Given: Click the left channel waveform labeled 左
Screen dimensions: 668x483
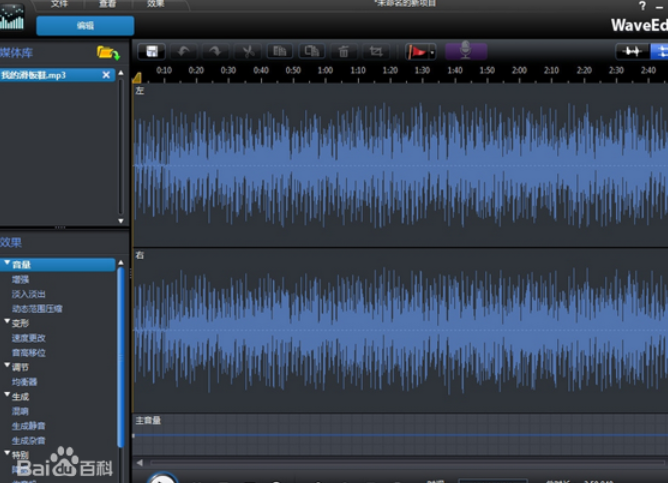Looking at the screenshot, I should (x=400, y=165).
